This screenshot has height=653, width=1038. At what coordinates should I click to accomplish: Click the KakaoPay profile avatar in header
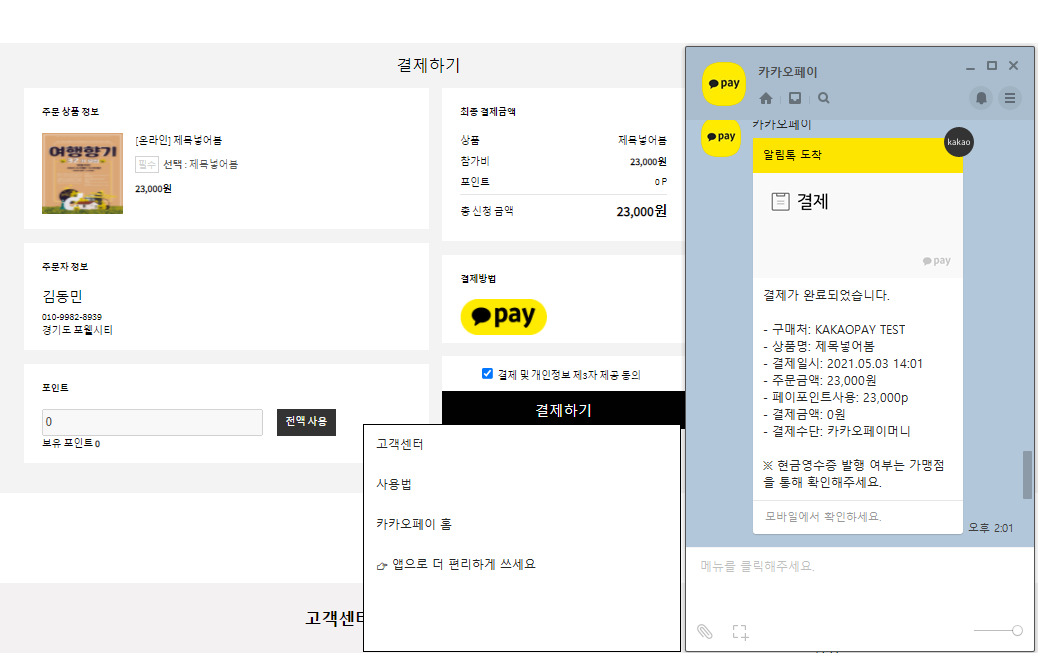coord(724,84)
